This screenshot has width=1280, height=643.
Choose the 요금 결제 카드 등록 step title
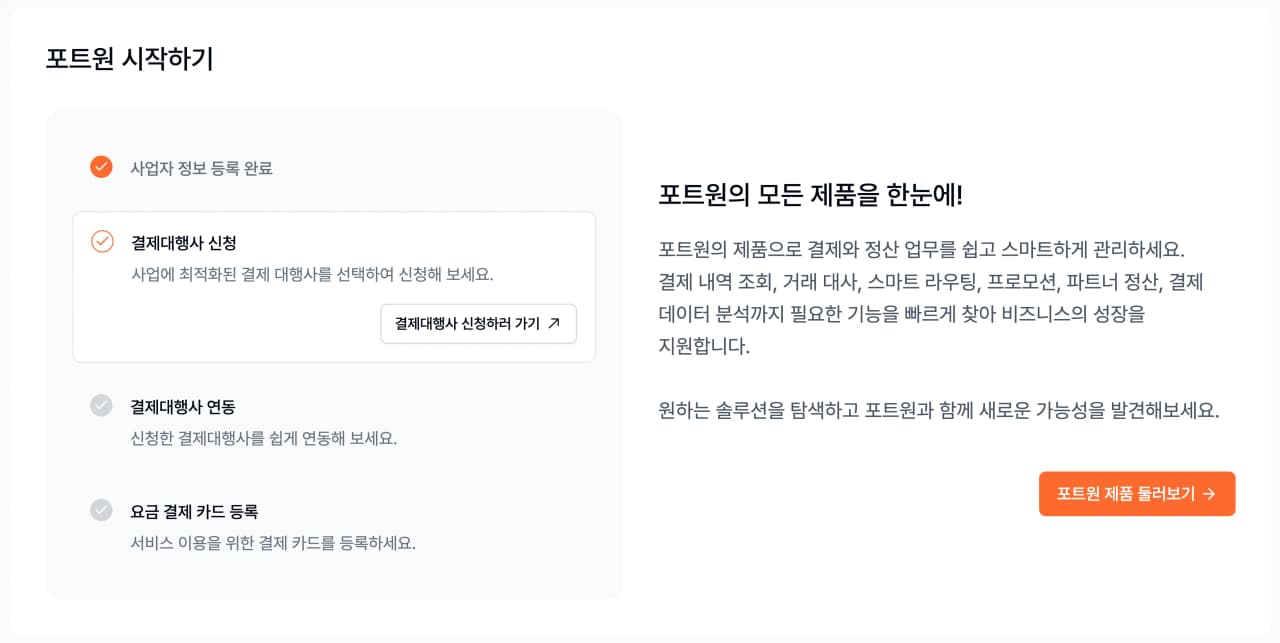tap(194, 511)
